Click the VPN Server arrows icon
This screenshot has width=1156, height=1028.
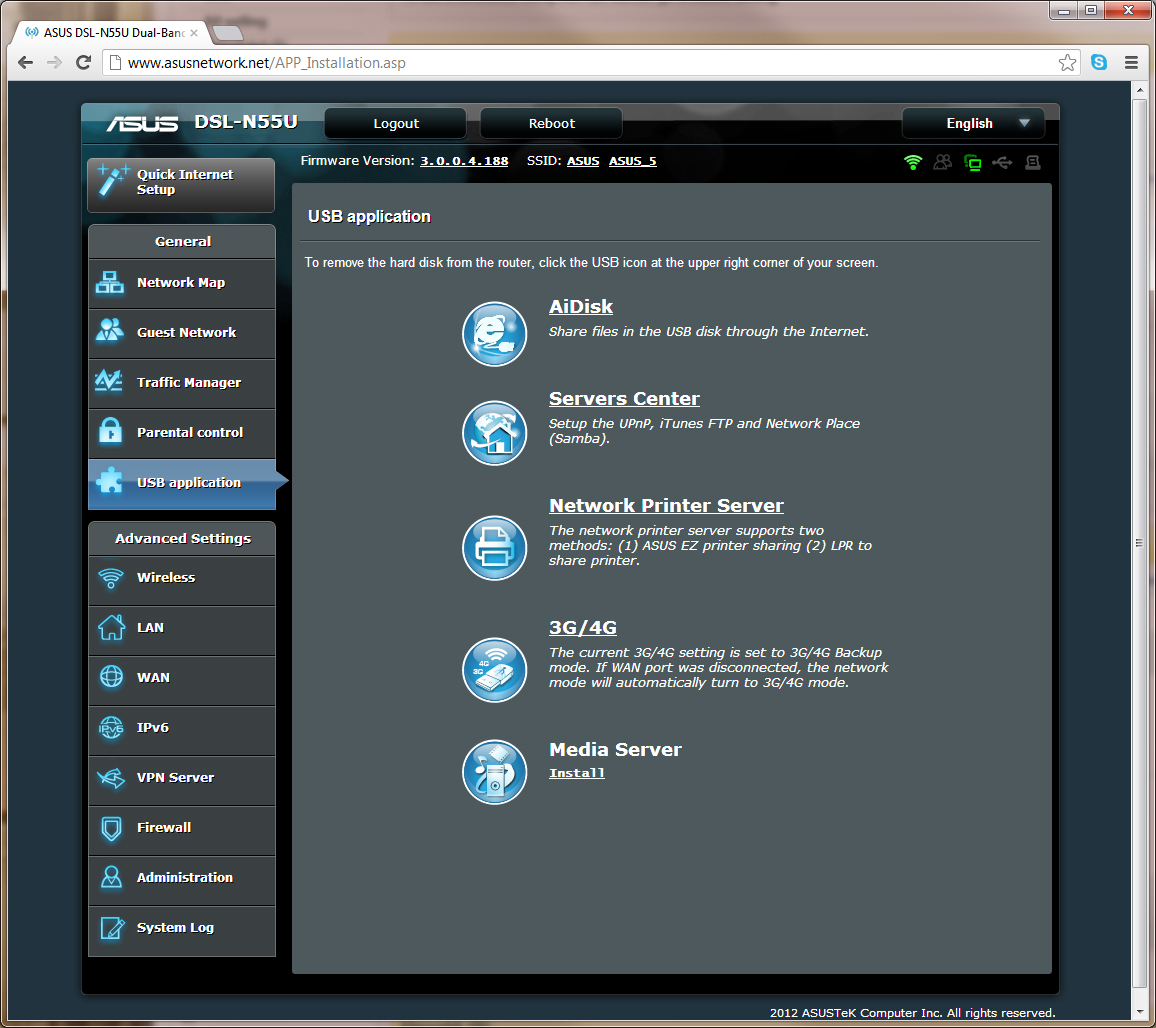[111, 777]
